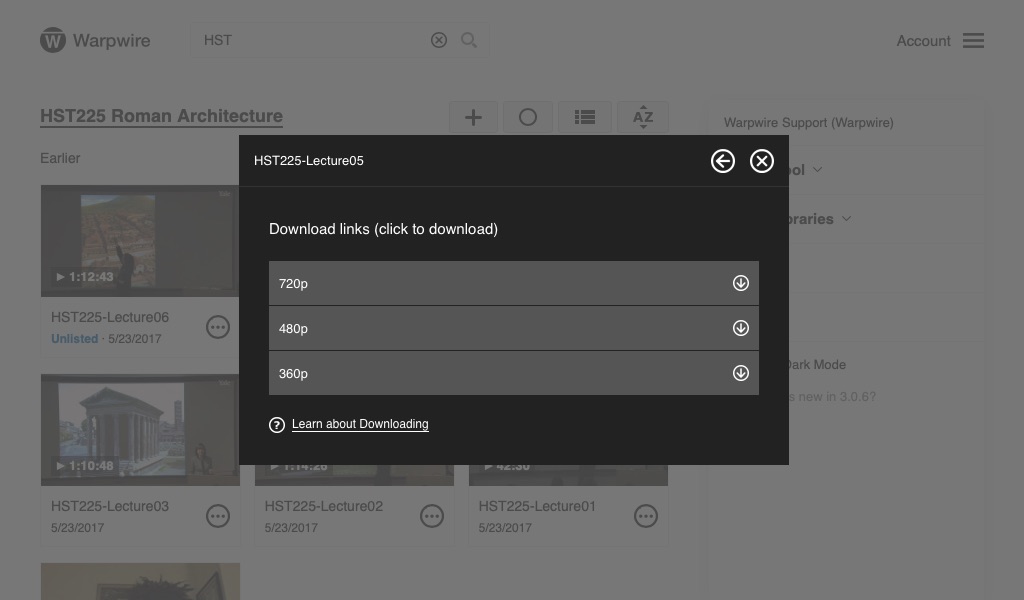Click the circle select-mode button
Screen dimensions: 1024x600
[x=528, y=117]
